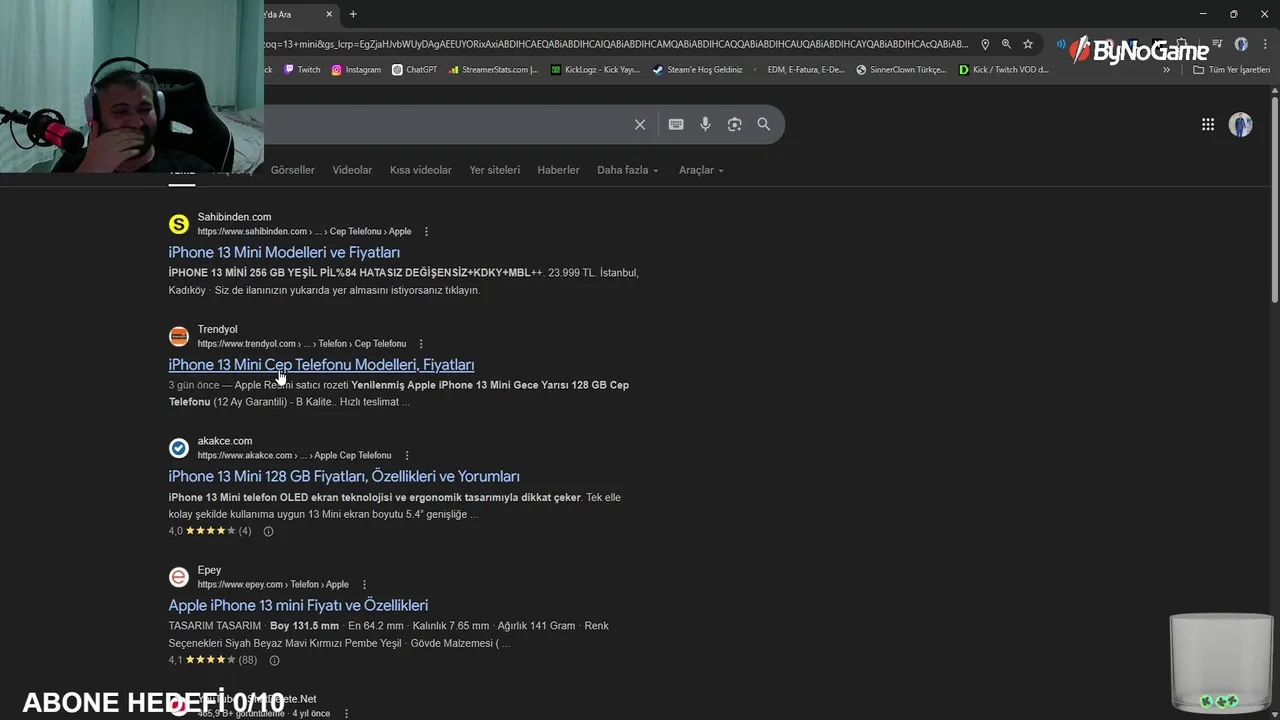Start voice search with microphone icon
Viewport: 1280px width, 720px height.
pyautogui.click(x=705, y=124)
